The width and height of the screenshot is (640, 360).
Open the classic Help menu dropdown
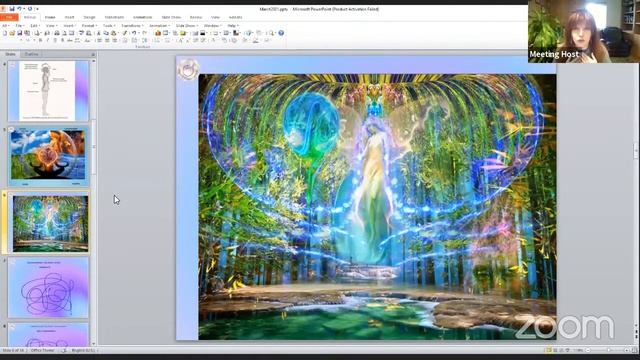(x=233, y=26)
